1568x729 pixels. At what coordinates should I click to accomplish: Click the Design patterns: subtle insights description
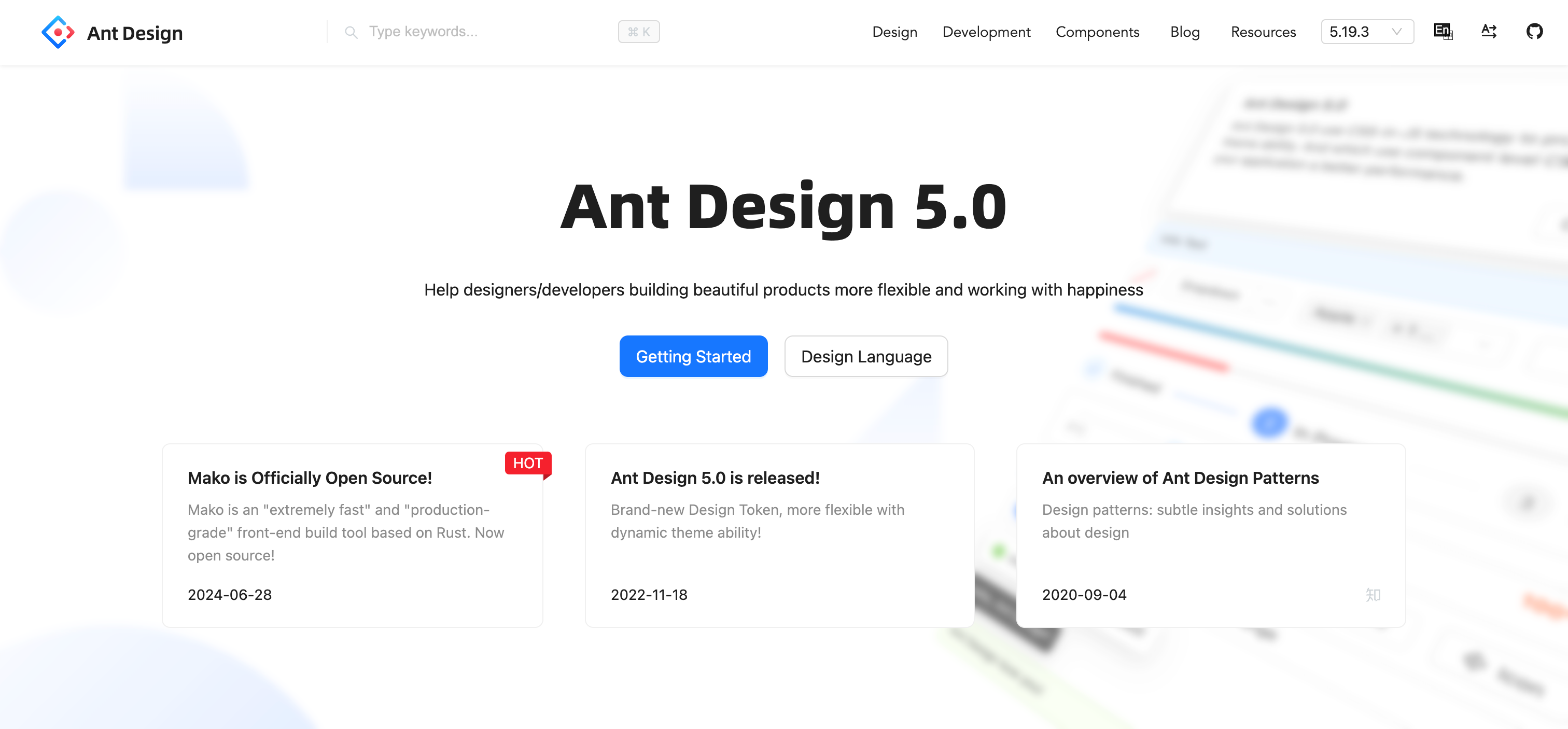(x=1194, y=521)
